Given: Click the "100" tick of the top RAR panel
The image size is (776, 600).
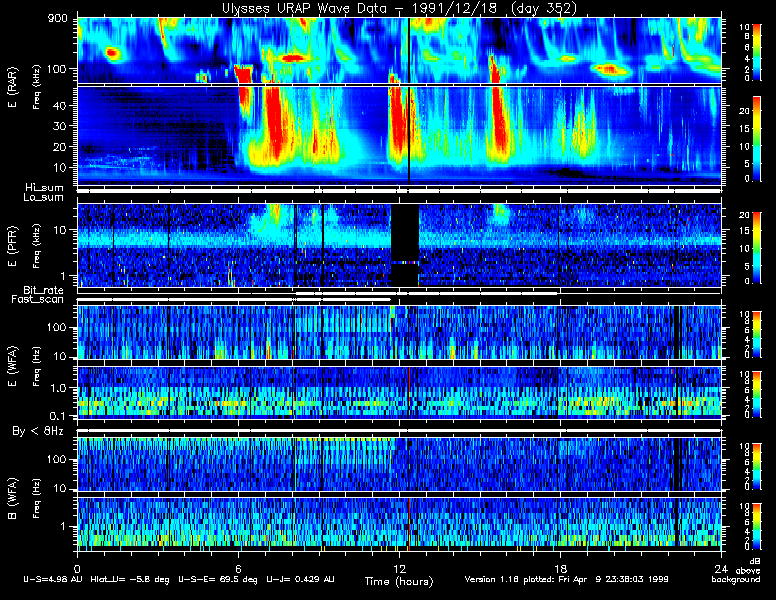Looking at the screenshot, I should point(56,69).
